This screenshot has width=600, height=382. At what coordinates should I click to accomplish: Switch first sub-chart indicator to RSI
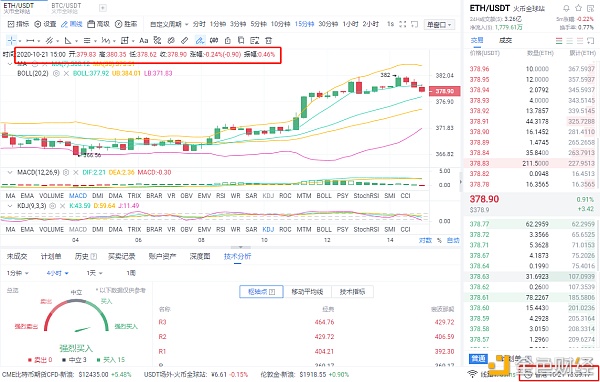220,196
